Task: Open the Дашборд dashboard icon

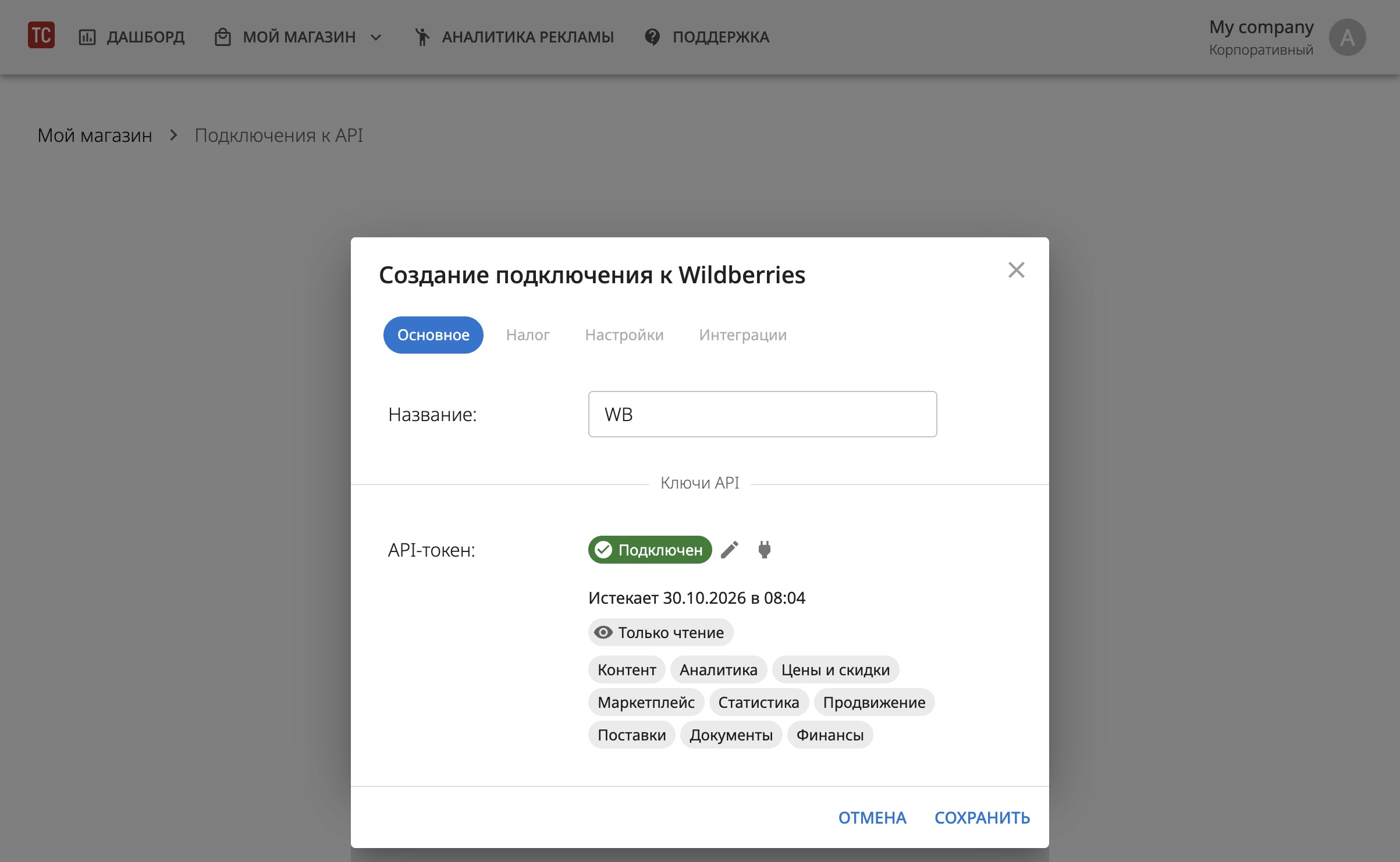Action: (x=87, y=37)
